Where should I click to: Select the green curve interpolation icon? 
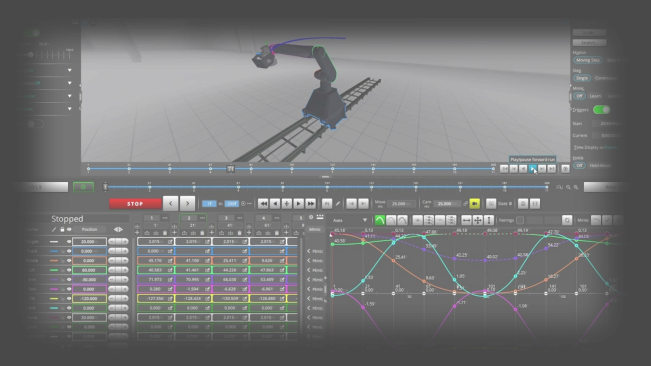[x=379, y=220]
